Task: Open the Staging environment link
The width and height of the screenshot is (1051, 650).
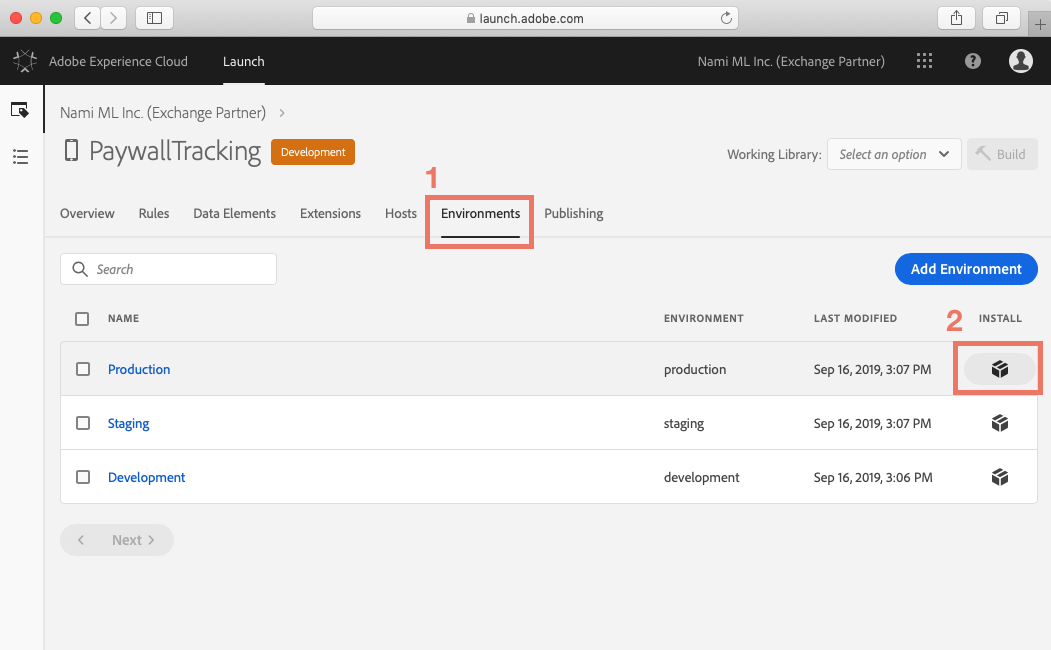Action: [129, 424]
